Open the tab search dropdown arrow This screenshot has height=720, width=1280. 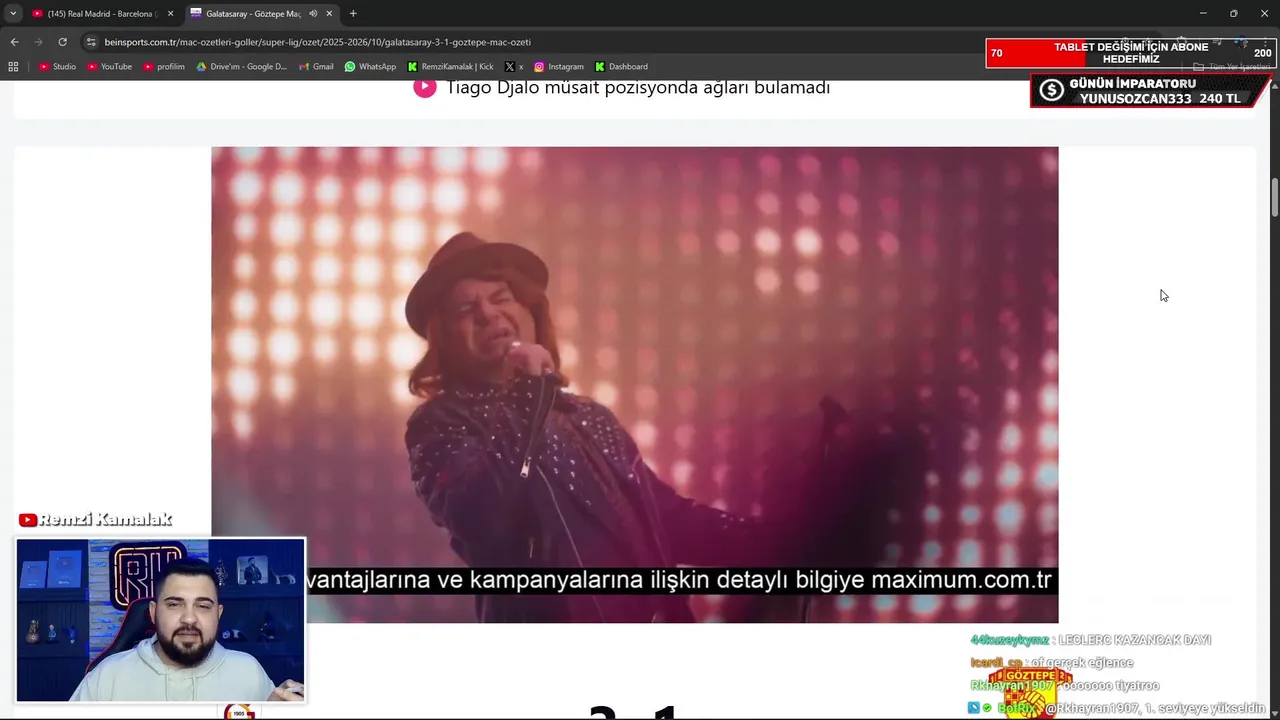(13, 13)
